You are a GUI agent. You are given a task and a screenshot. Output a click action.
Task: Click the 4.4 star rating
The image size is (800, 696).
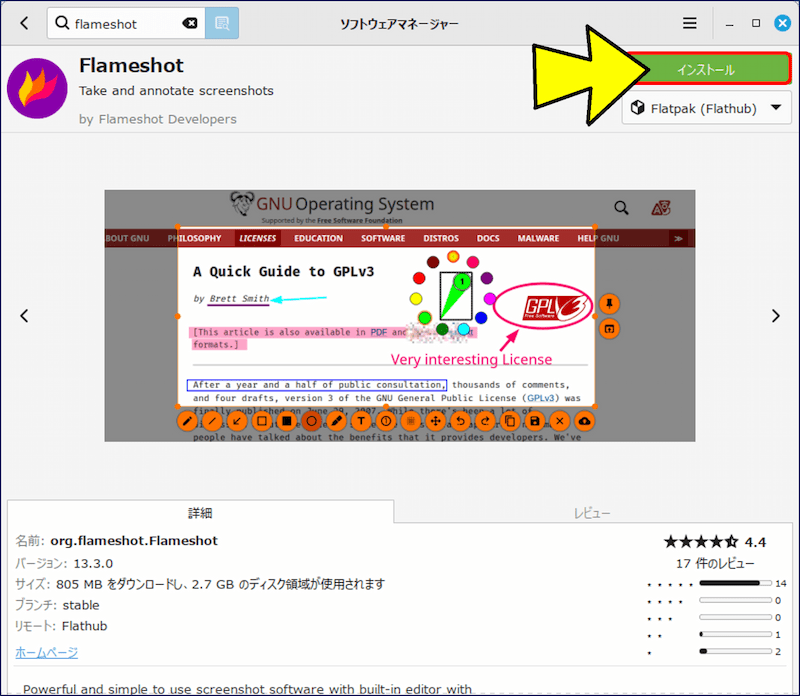714,542
